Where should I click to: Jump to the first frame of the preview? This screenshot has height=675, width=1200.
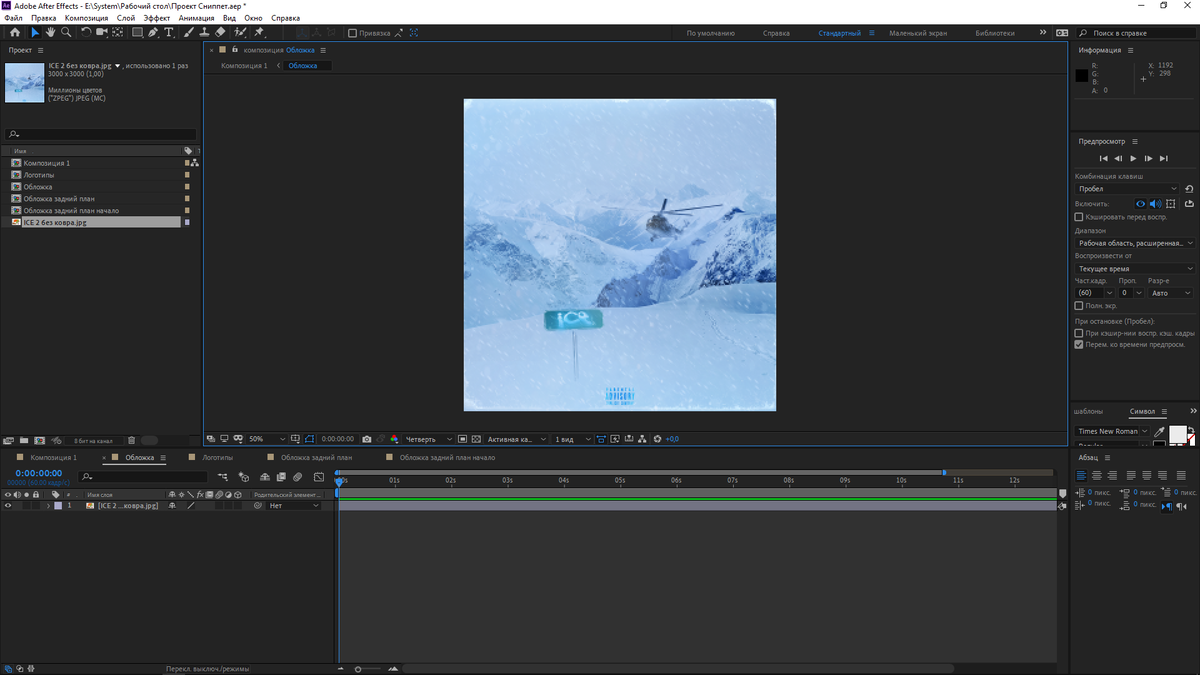point(1104,158)
